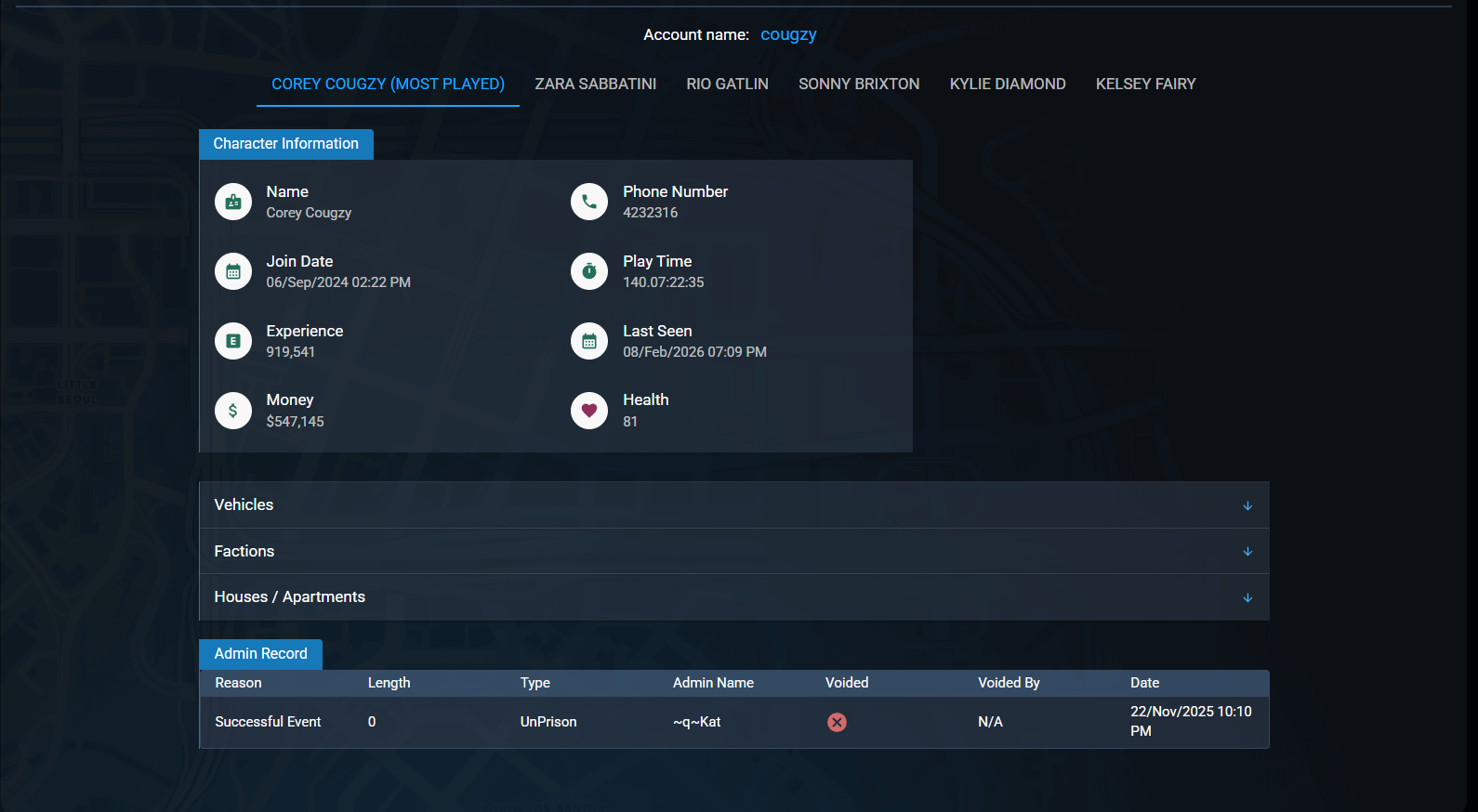1478x812 pixels.
Task: Click the Experience E icon
Action: 233,341
